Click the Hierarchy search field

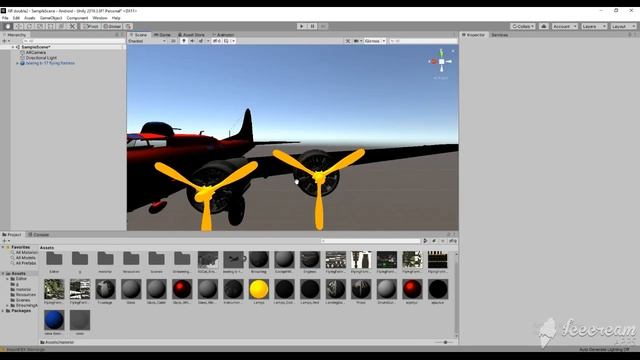pyautogui.click(x=73, y=41)
